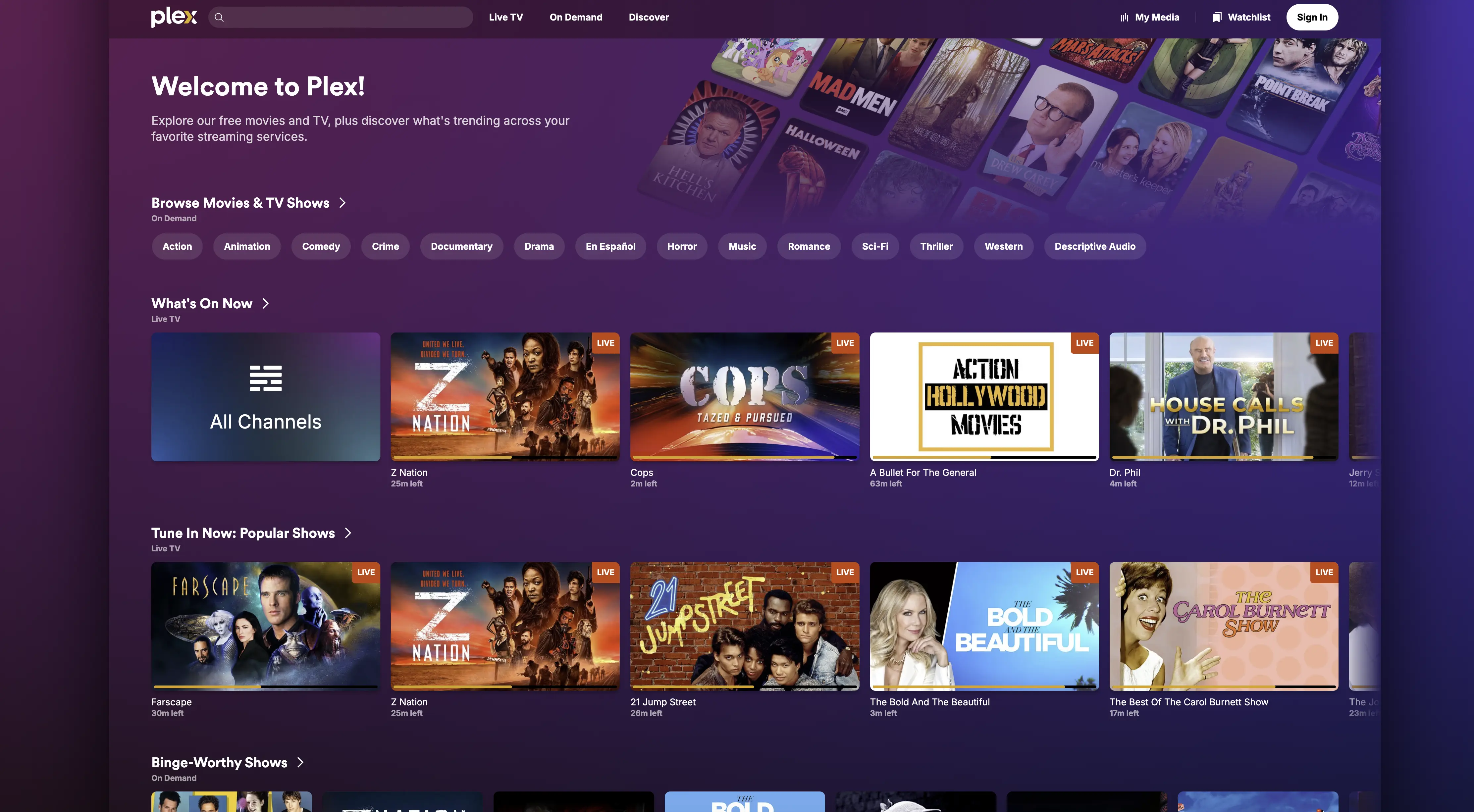
Task: Click the search input field
Action: [341, 17]
